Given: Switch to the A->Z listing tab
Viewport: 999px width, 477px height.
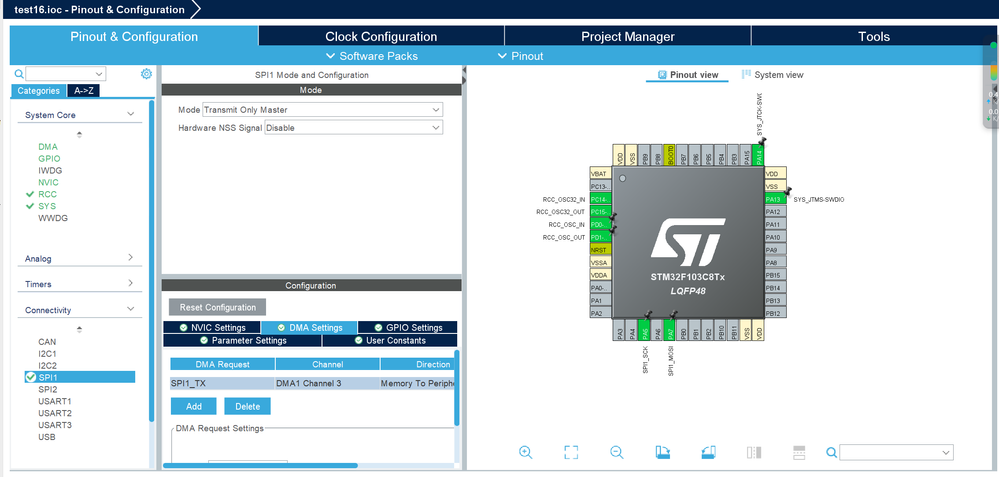Looking at the screenshot, I should pyautogui.click(x=83, y=90).
